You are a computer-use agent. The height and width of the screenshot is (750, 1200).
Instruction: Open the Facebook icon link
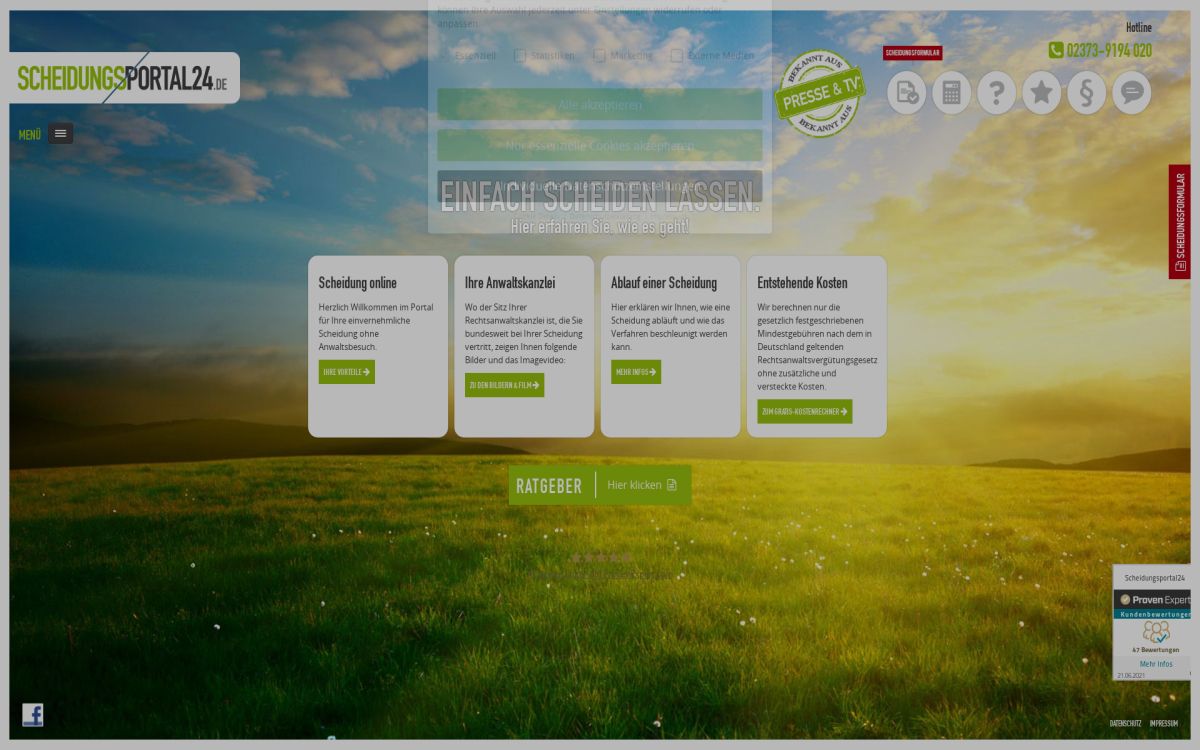(x=33, y=714)
